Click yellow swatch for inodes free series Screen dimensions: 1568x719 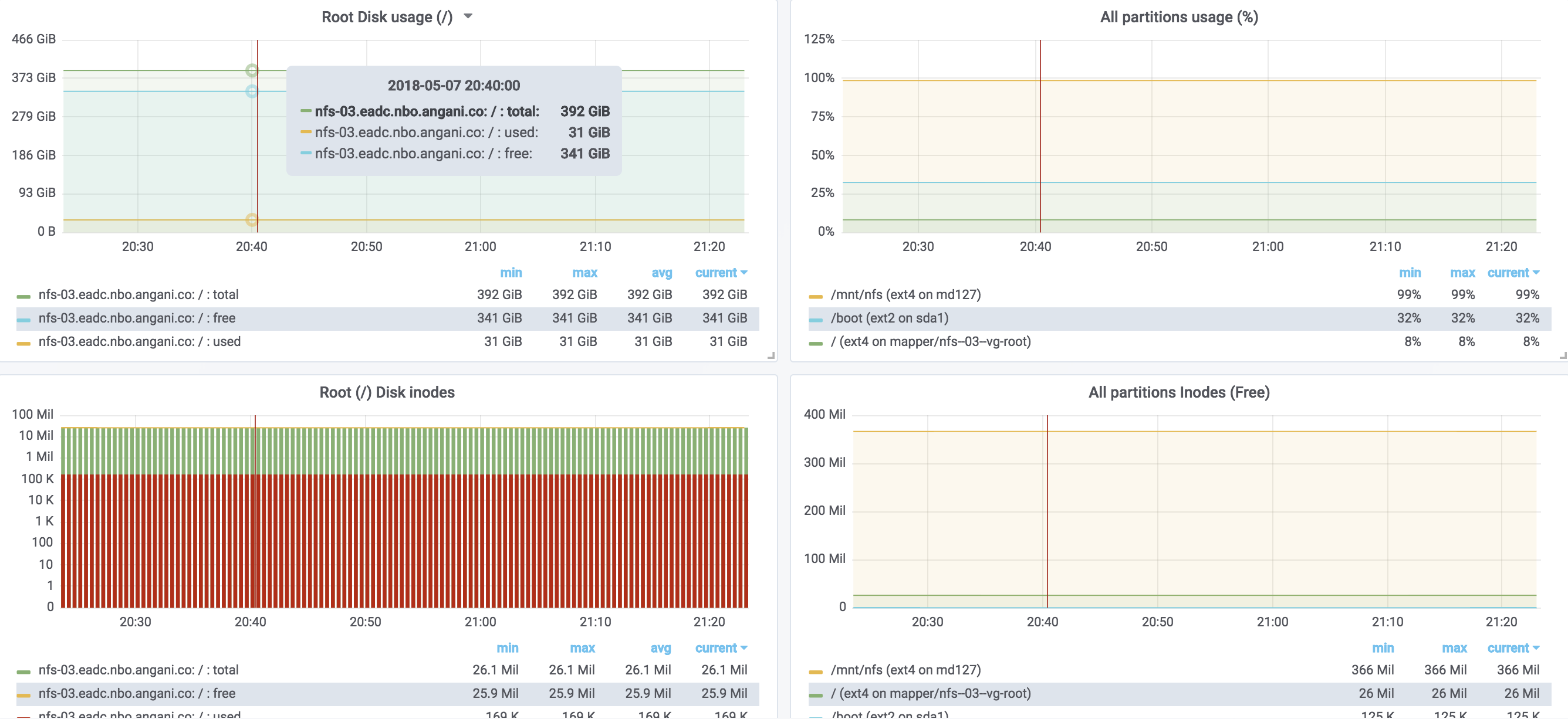tap(23, 695)
